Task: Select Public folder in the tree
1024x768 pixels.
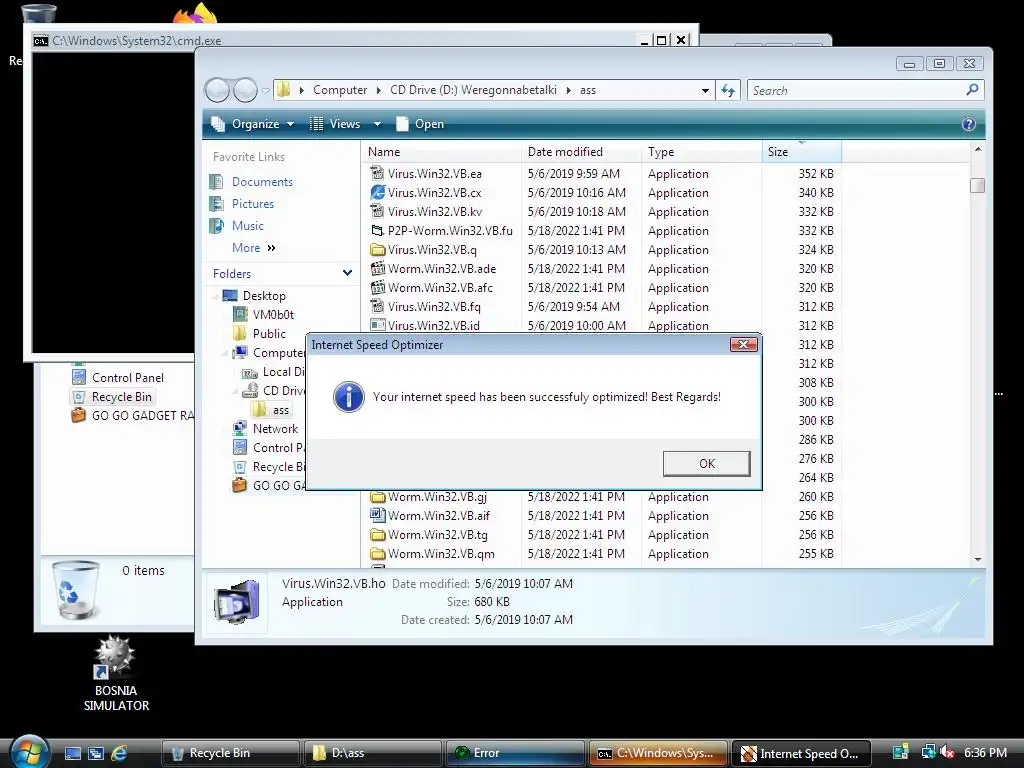Action: tap(269, 334)
